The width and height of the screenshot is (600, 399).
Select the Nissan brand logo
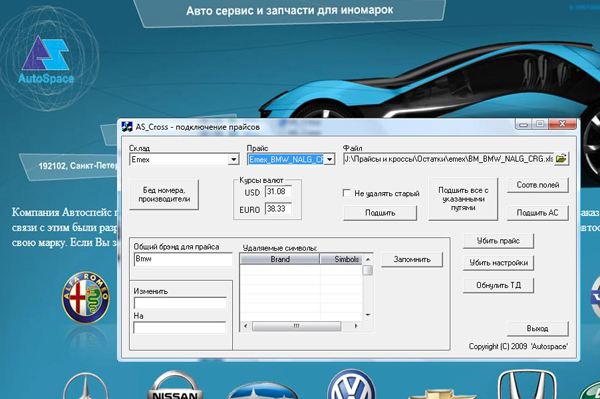pos(175,385)
